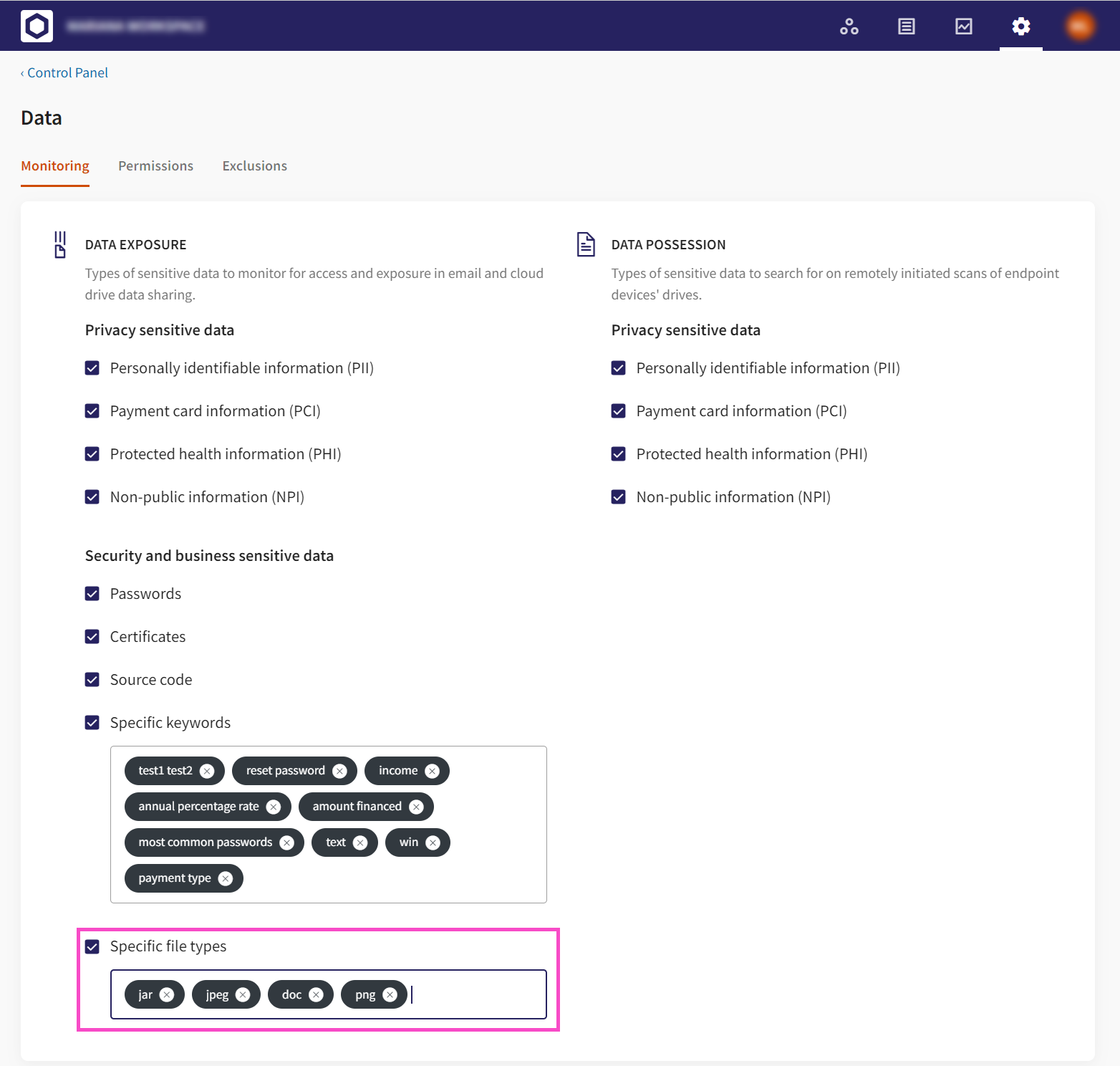Image resolution: width=1120 pixels, height=1066 pixels.
Task: Toggle the Source code checkbox
Action: coord(92,680)
